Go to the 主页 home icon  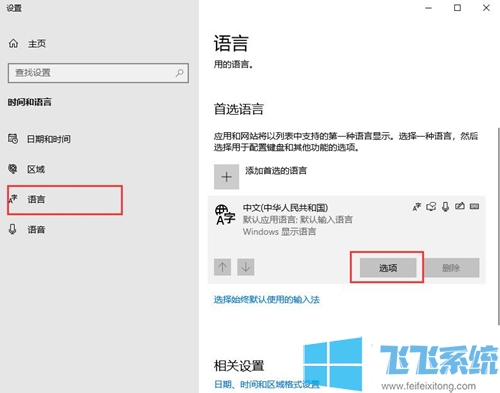coord(13,43)
